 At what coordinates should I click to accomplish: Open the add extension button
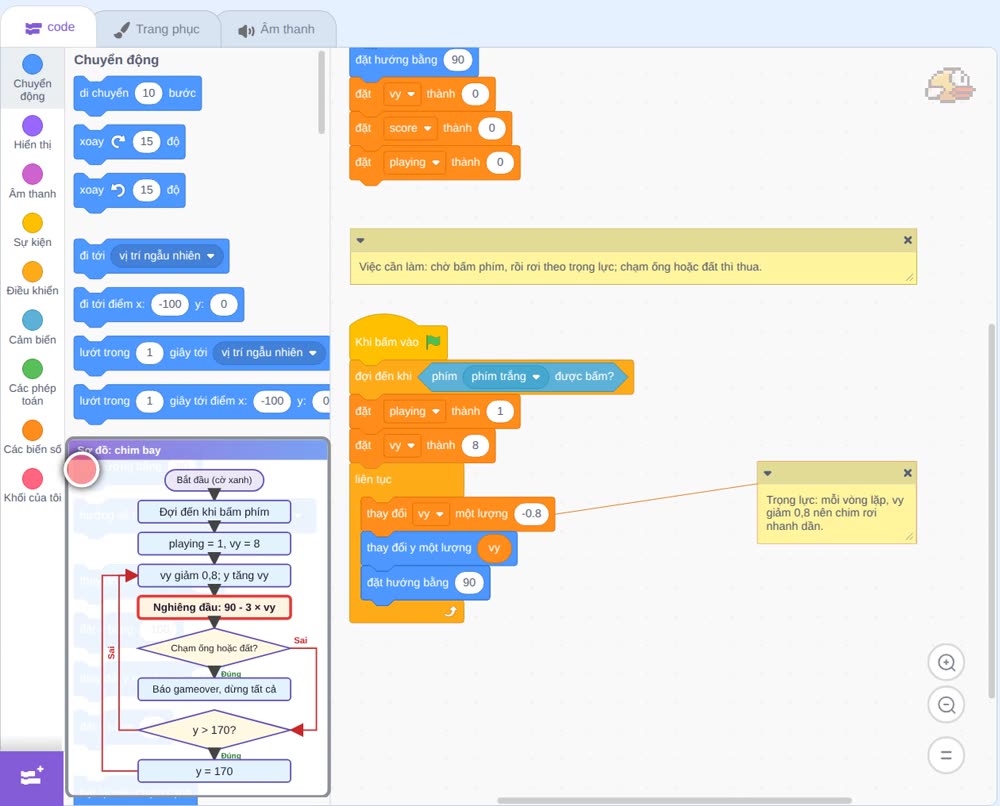point(32,777)
